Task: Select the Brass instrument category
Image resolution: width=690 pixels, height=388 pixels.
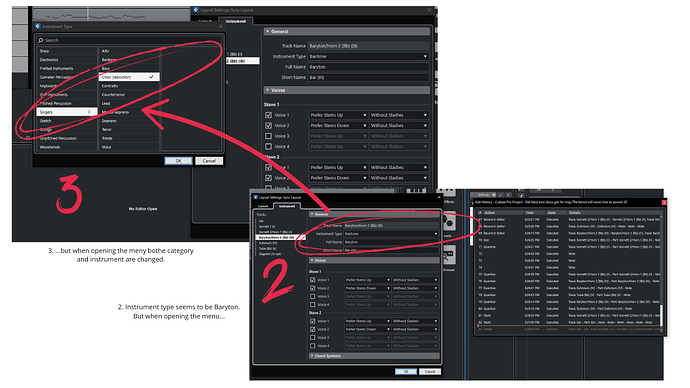Action: [67, 51]
